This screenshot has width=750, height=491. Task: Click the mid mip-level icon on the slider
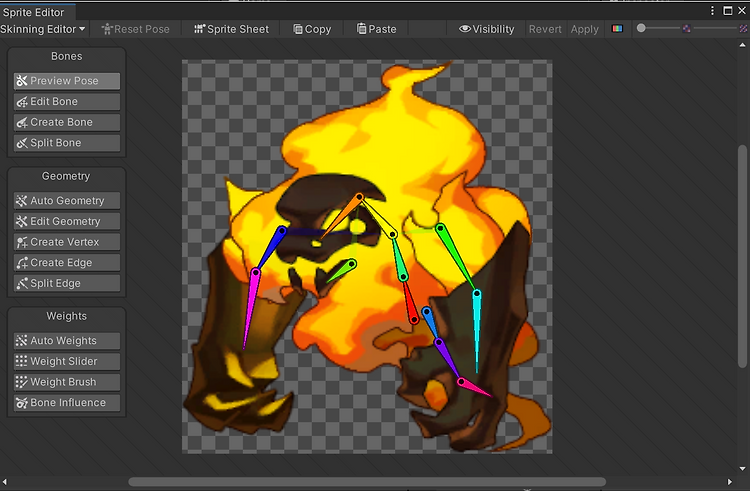coord(686,29)
